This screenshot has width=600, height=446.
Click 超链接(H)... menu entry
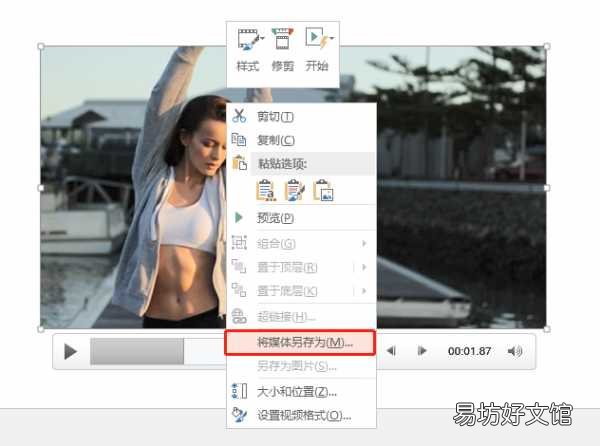302,317
